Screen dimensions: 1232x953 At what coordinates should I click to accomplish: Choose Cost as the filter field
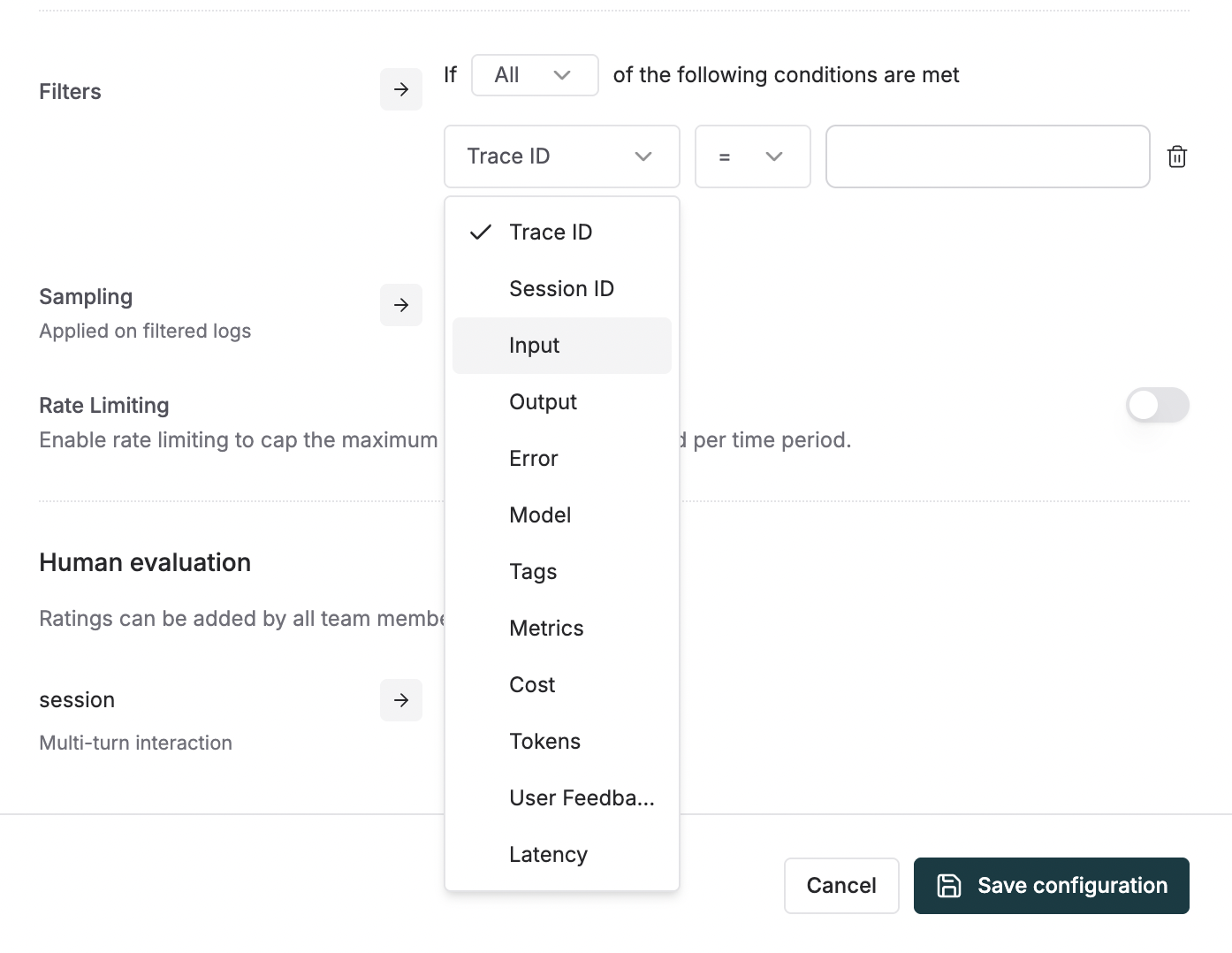(531, 684)
